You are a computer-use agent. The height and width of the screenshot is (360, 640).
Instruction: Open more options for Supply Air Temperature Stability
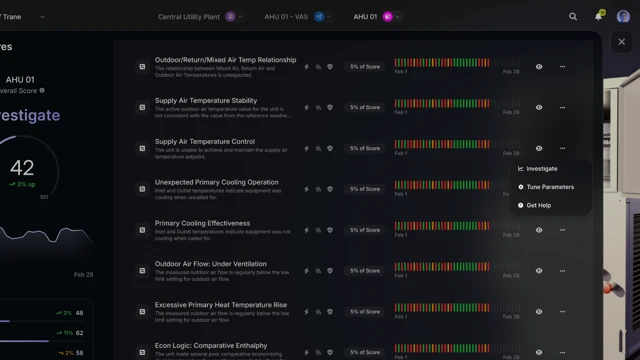(x=562, y=107)
